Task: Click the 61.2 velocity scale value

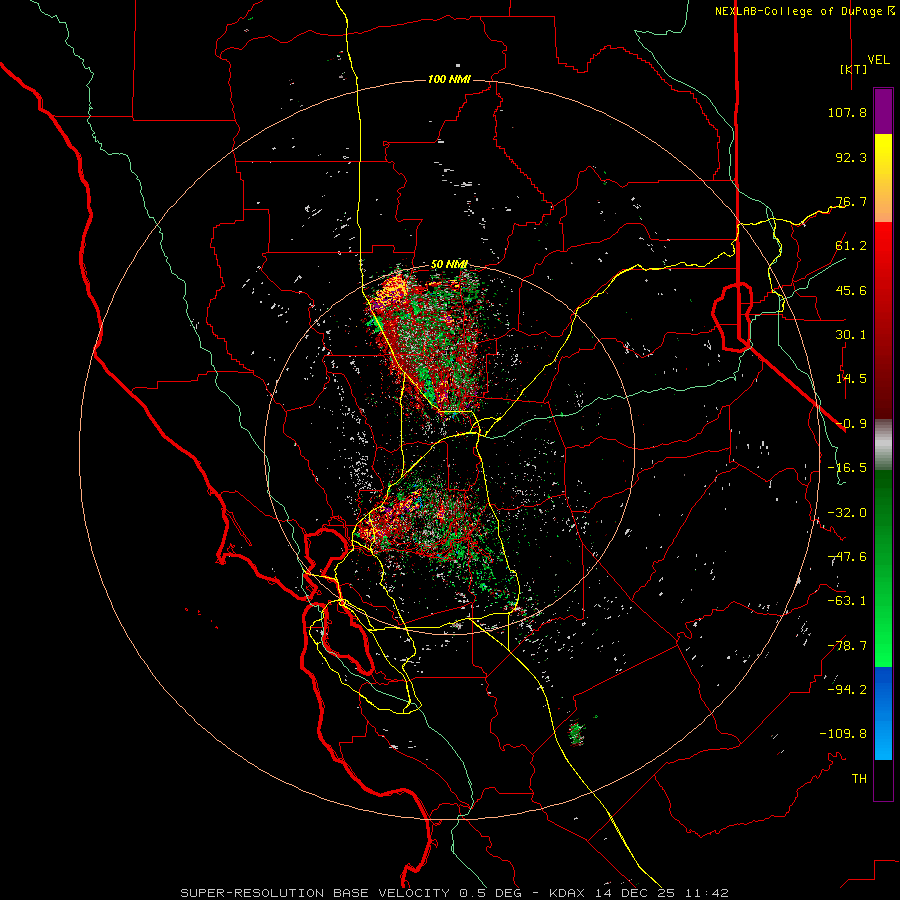Action: point(851,246)
